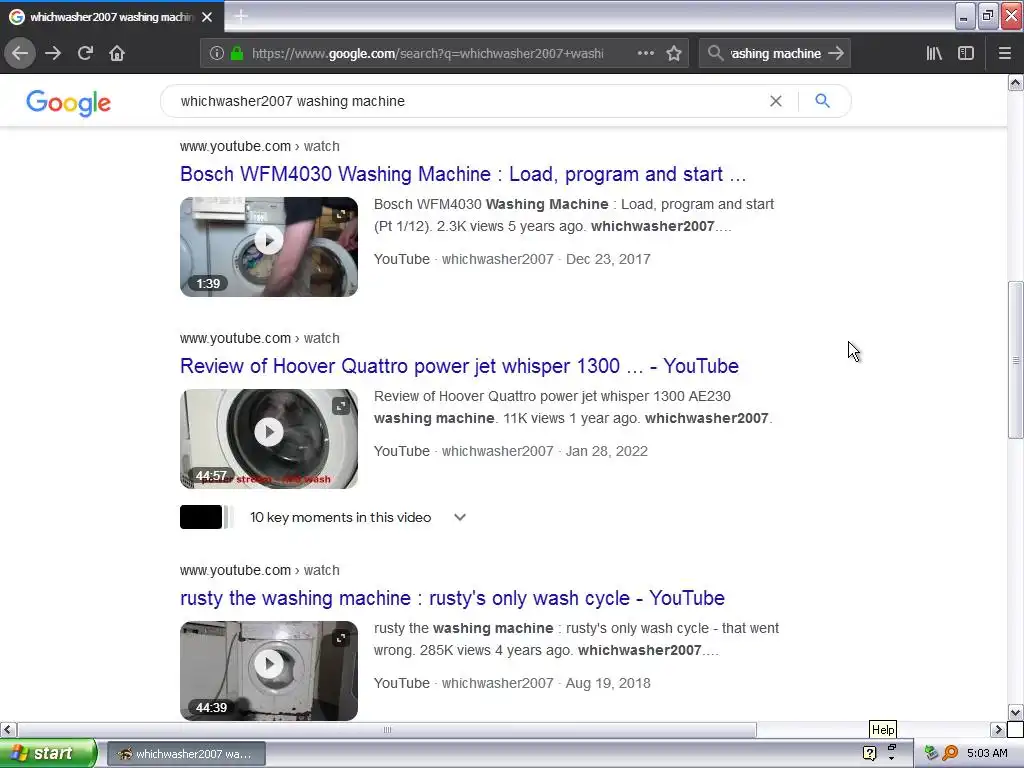Screen dimensions: 1024x768
Task: Restore down the browser window
Action: tap(987, 16)
